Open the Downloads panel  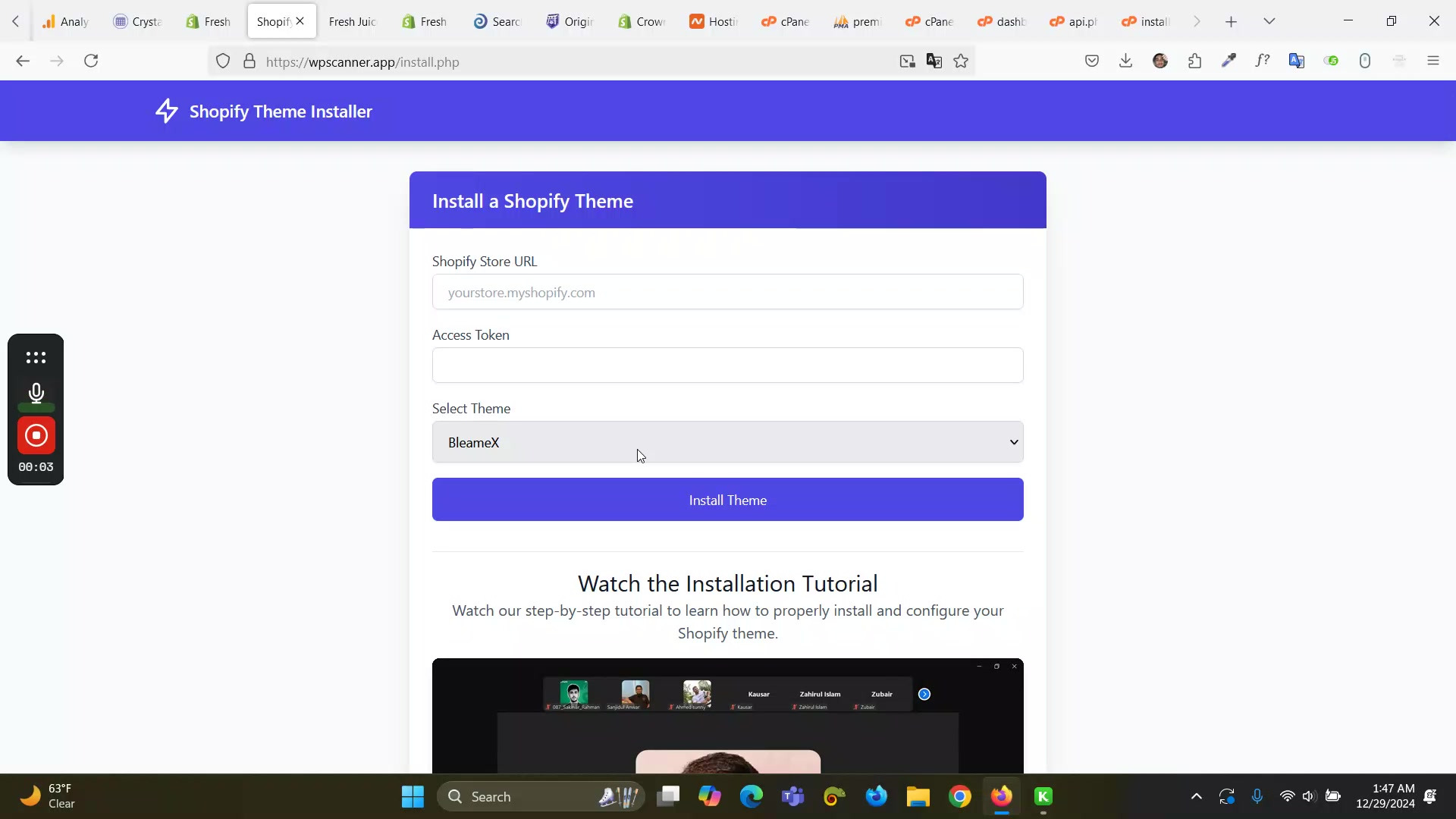point(1126,61)
